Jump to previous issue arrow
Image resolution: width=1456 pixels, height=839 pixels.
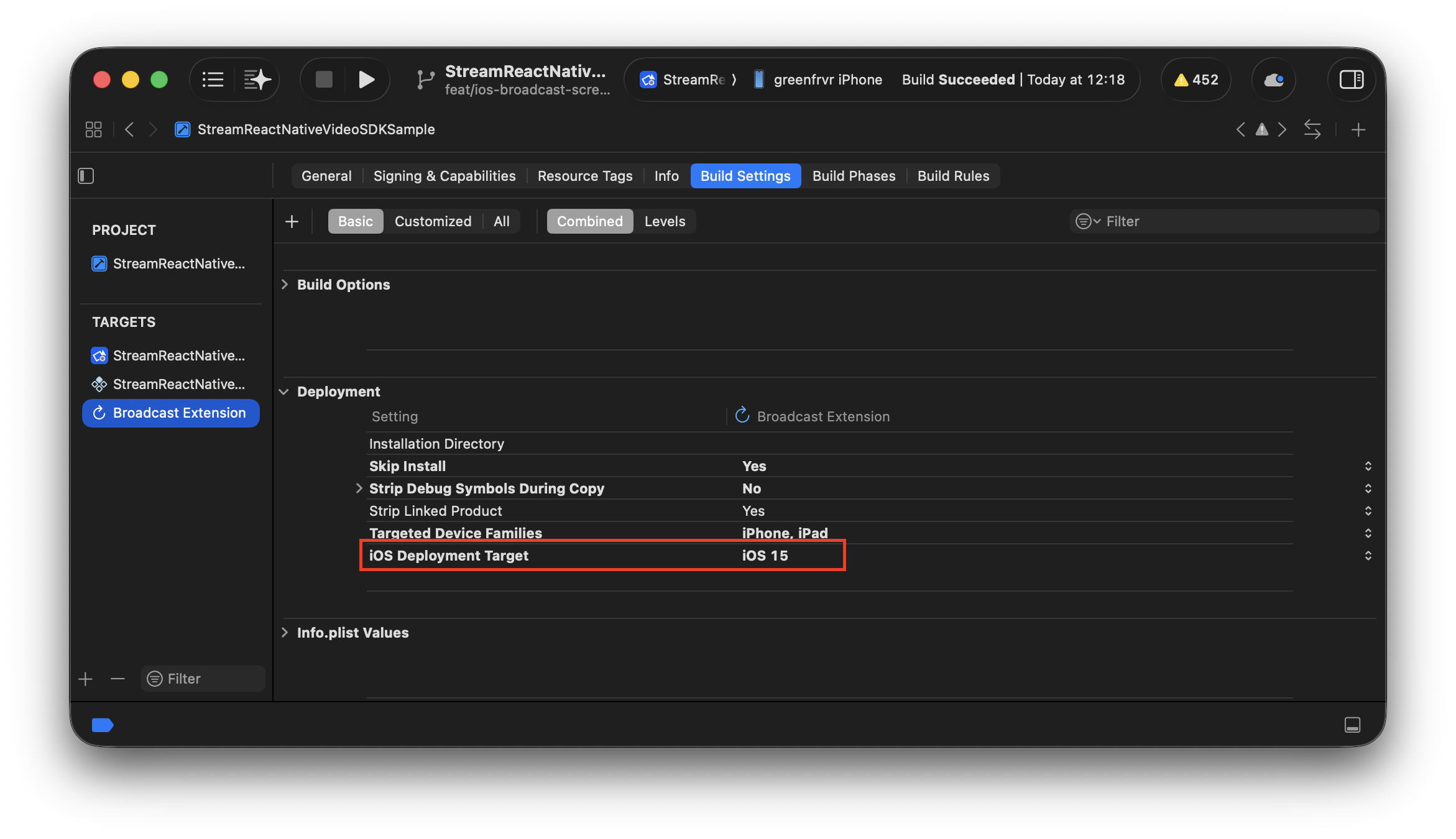point(1240,129)
